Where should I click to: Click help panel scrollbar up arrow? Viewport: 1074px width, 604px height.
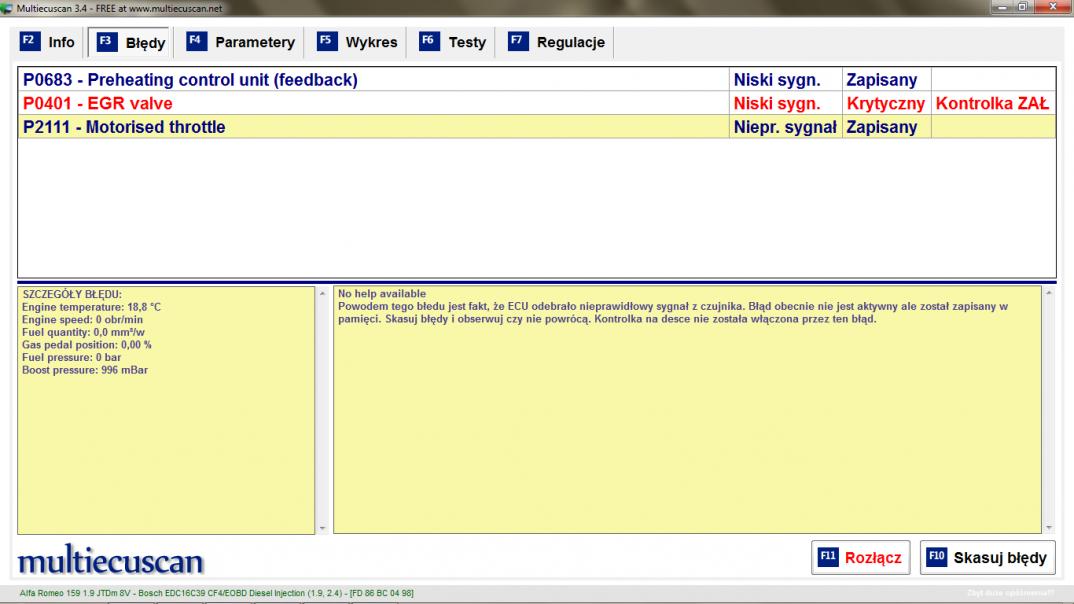[x=1049, y=293]
